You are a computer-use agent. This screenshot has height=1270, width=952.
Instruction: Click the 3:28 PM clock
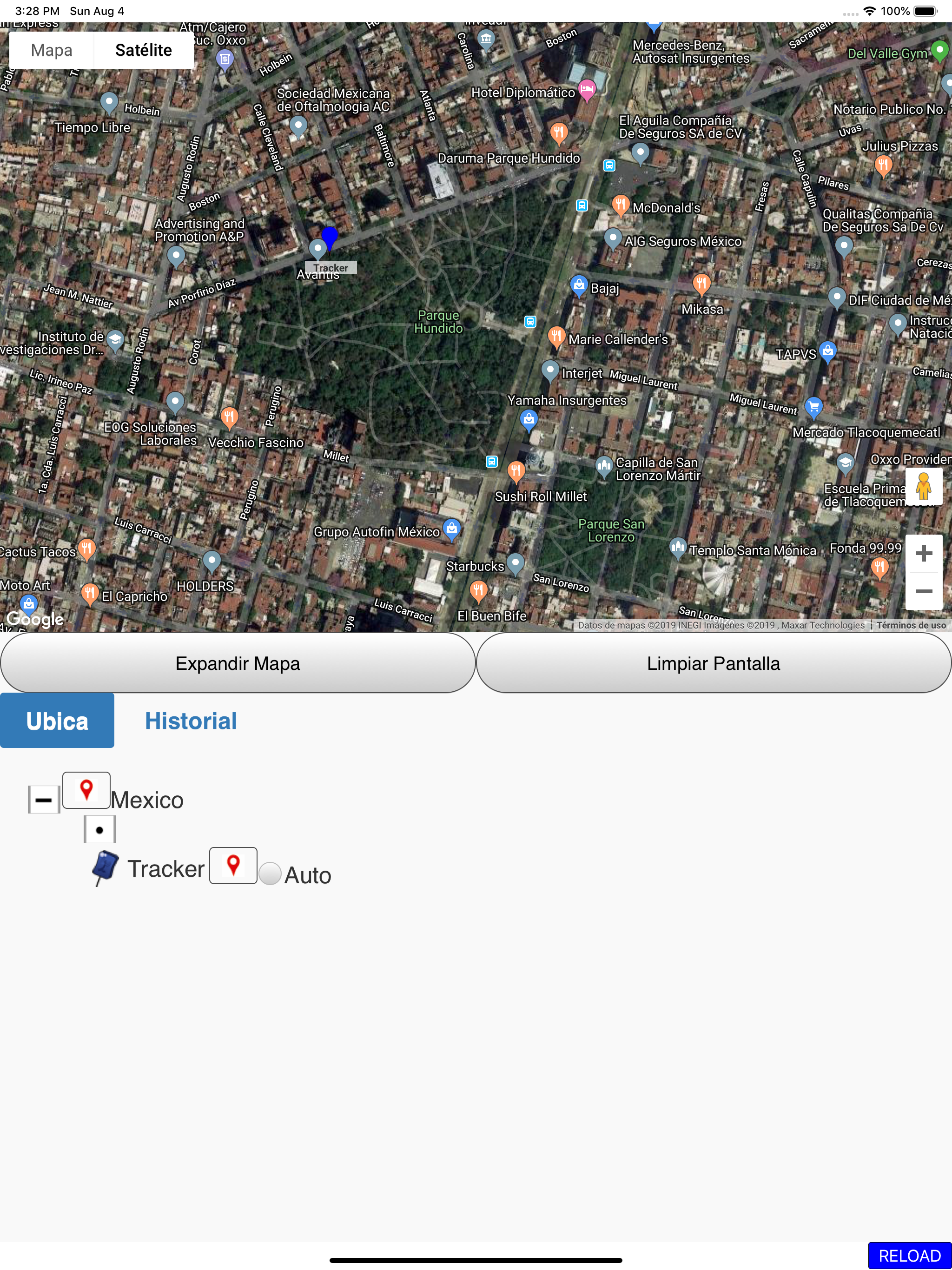[x=37, y=11]
